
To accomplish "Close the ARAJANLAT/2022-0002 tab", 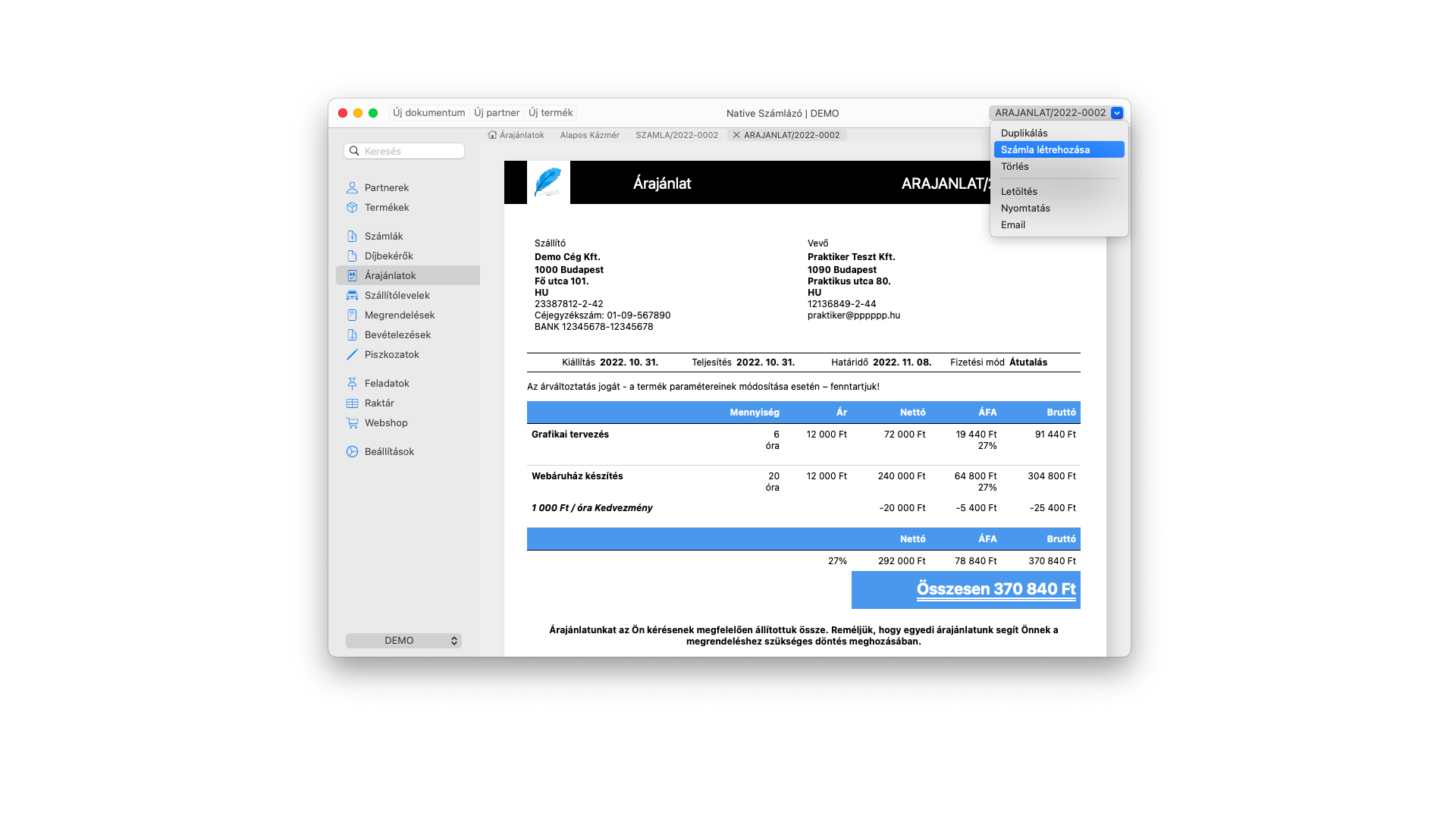I will click(736, 135).
